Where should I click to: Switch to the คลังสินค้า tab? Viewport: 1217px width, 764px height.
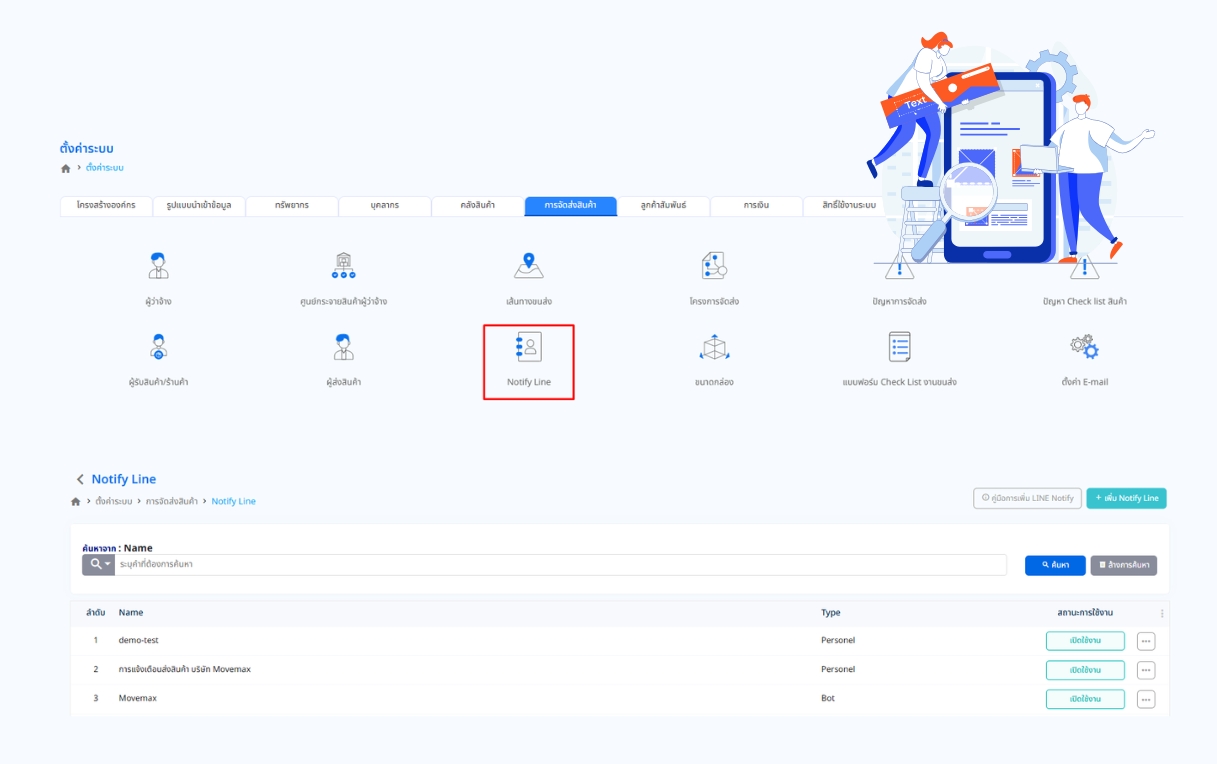click(477, 206)
